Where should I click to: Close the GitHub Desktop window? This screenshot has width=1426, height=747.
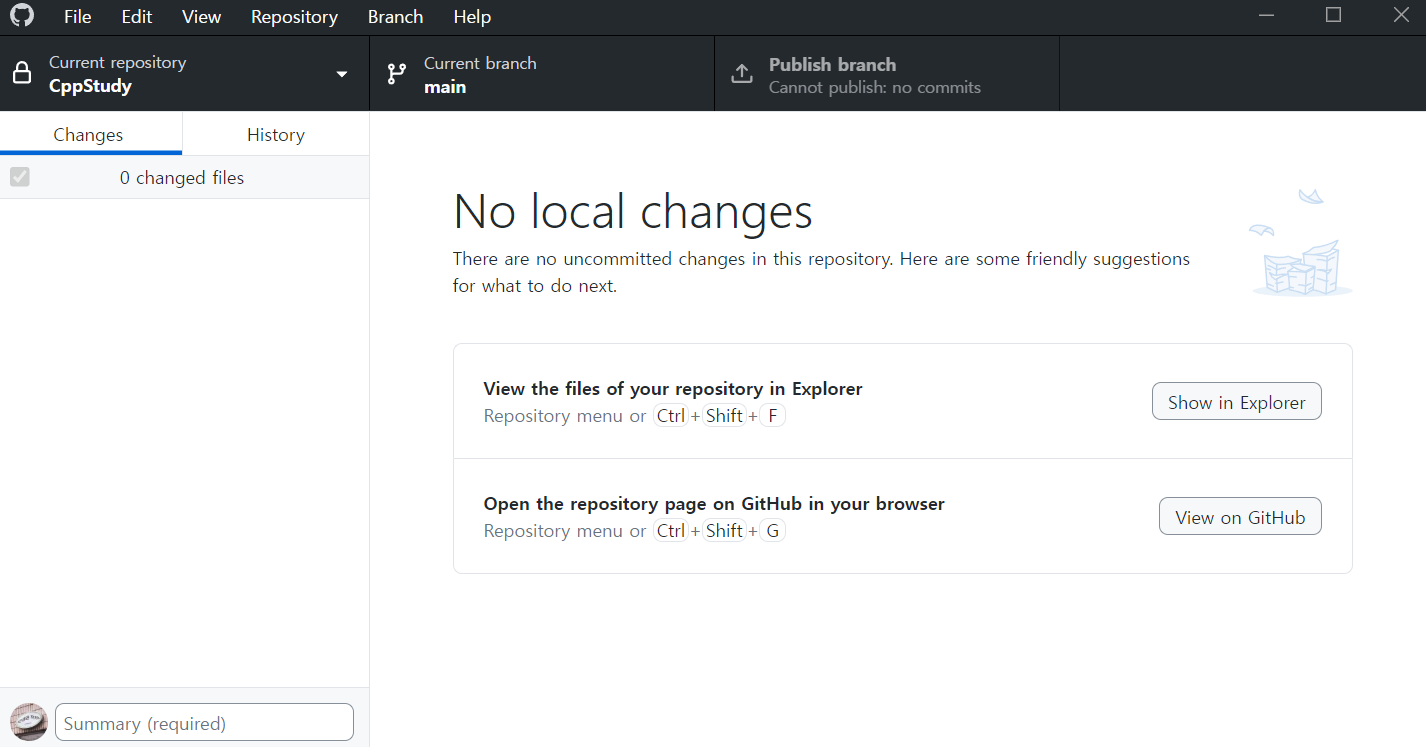(1400, 16)
